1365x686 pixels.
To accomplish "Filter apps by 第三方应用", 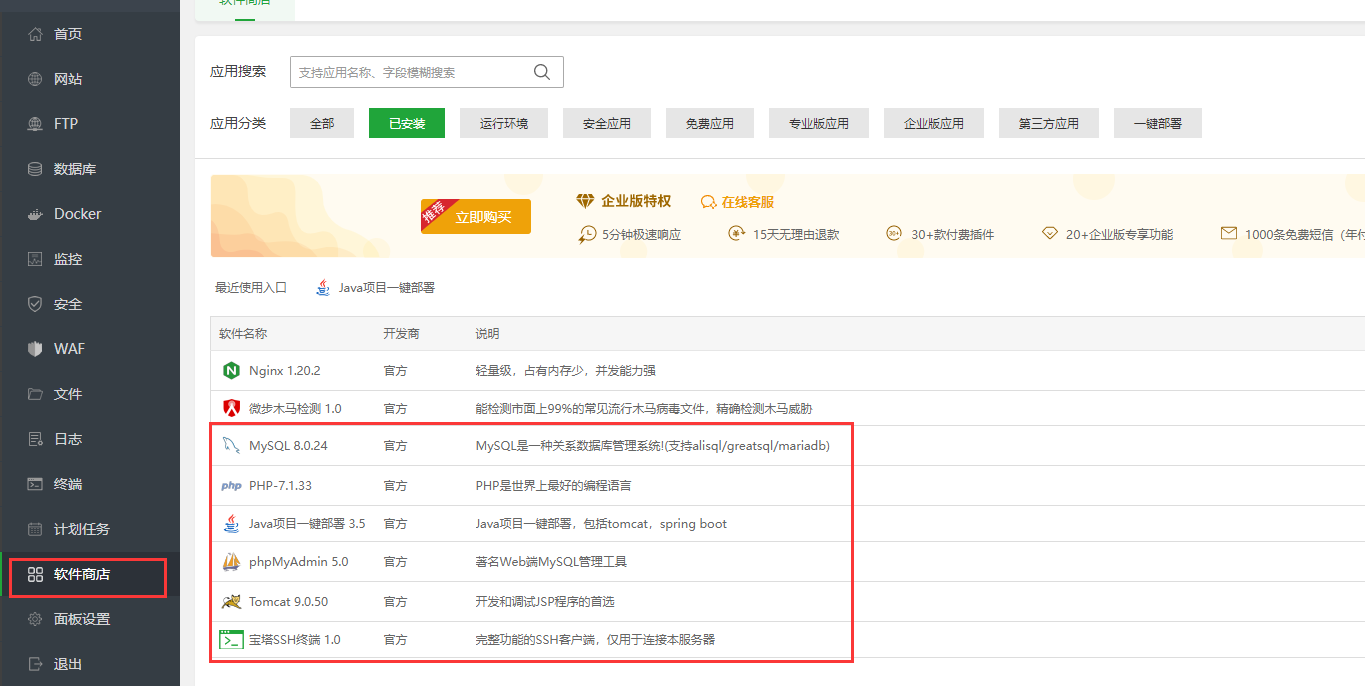I will click(1049, 123).
